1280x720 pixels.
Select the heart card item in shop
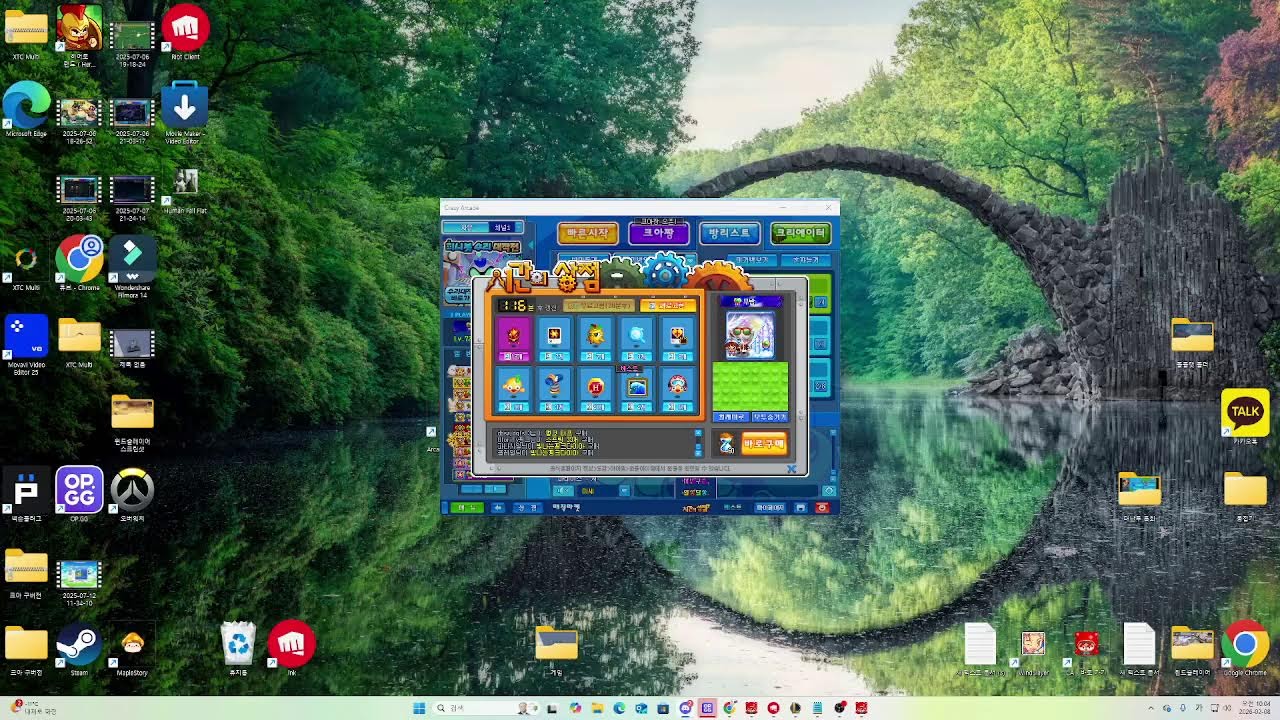point(677,339)
